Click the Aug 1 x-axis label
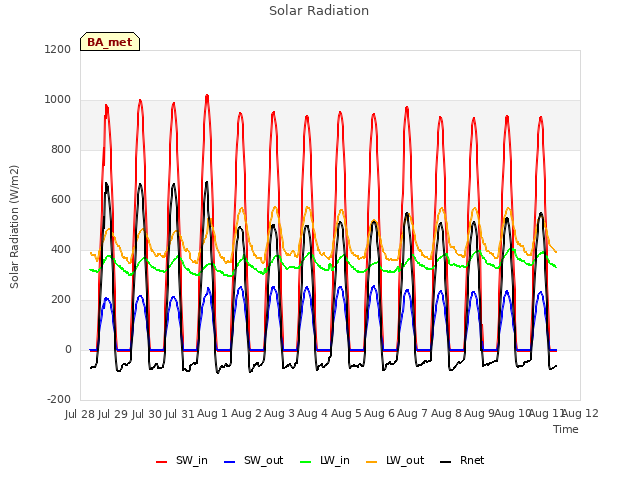 tap(212, 414)
